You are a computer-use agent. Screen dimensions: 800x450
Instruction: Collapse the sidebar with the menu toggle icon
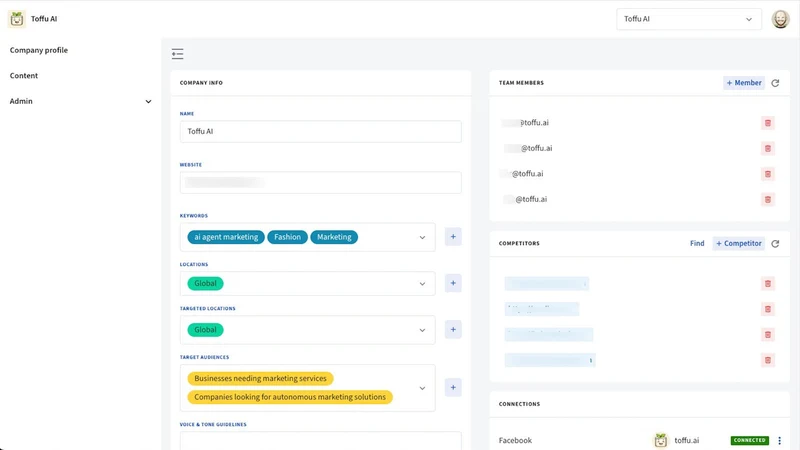178,54
